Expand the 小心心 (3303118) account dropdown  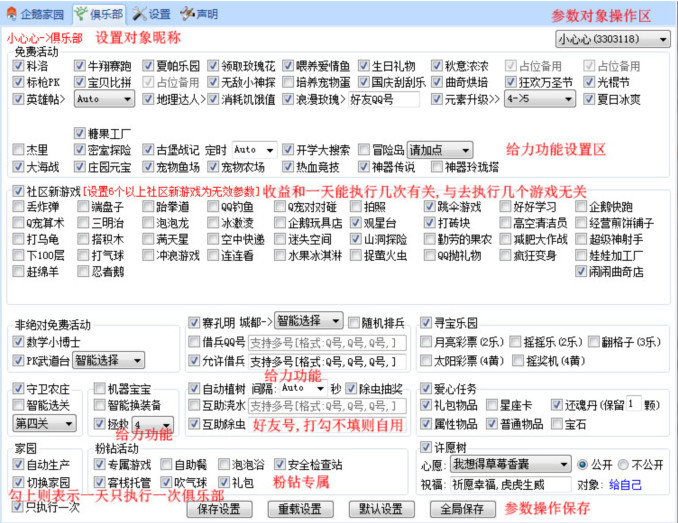click(x=611, y=40)
